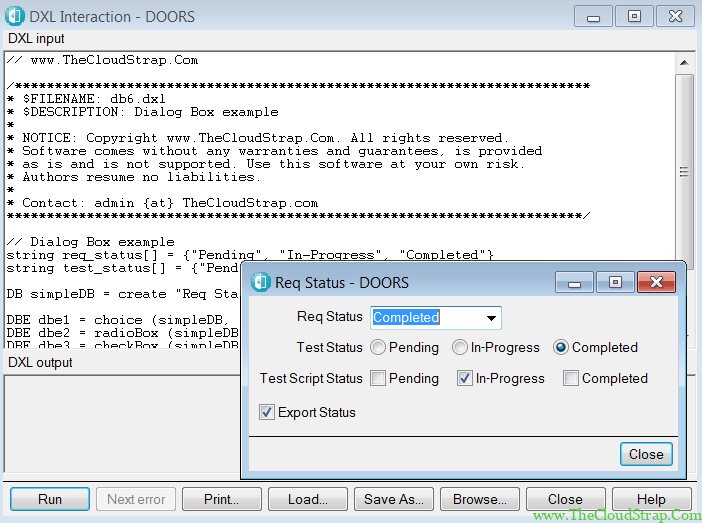Close Req Status dialog with red X
Viewport: 702px width, 523px height.
click(x=656, y=282)
